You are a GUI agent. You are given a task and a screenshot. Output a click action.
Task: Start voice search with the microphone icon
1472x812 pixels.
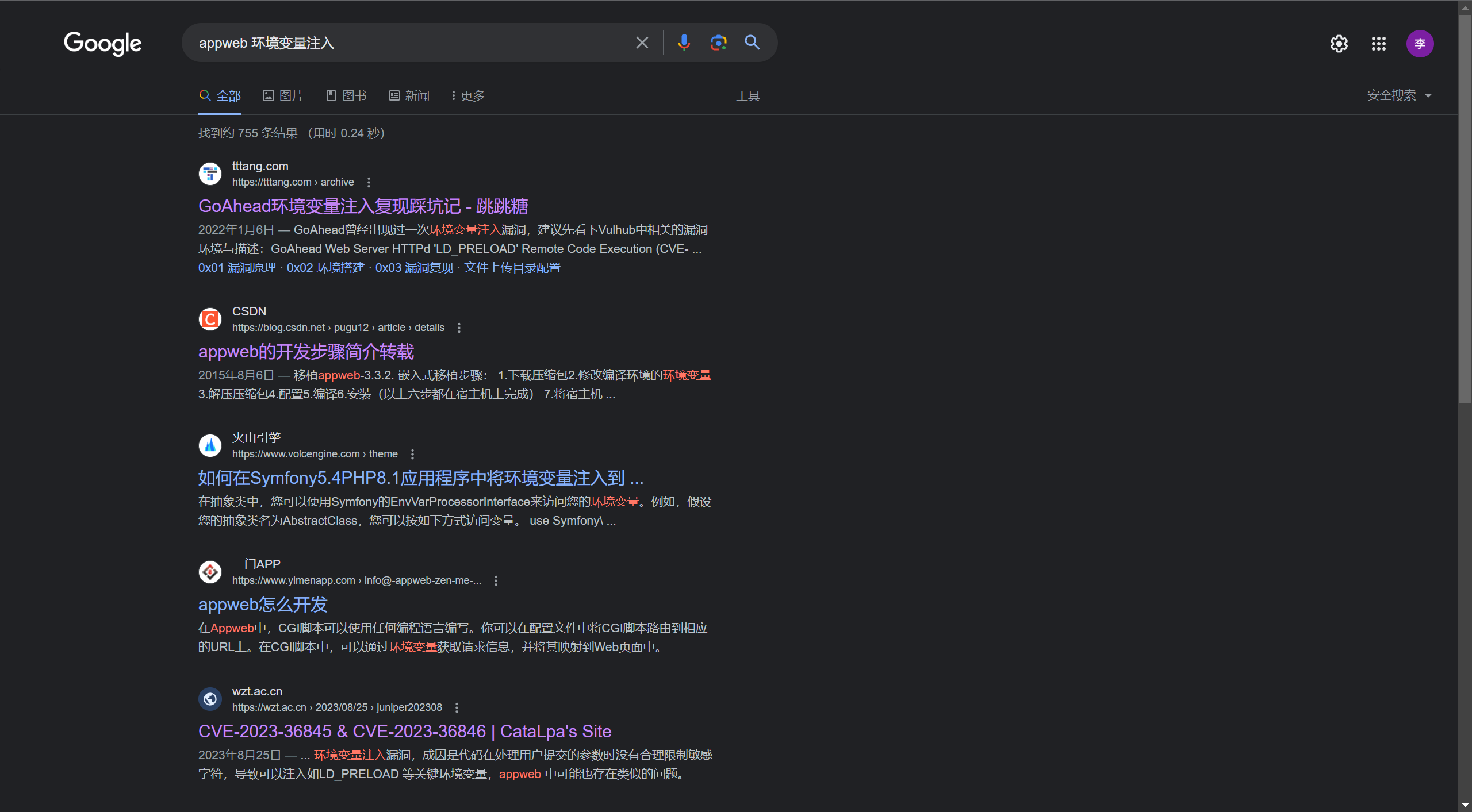click(684, 43)
